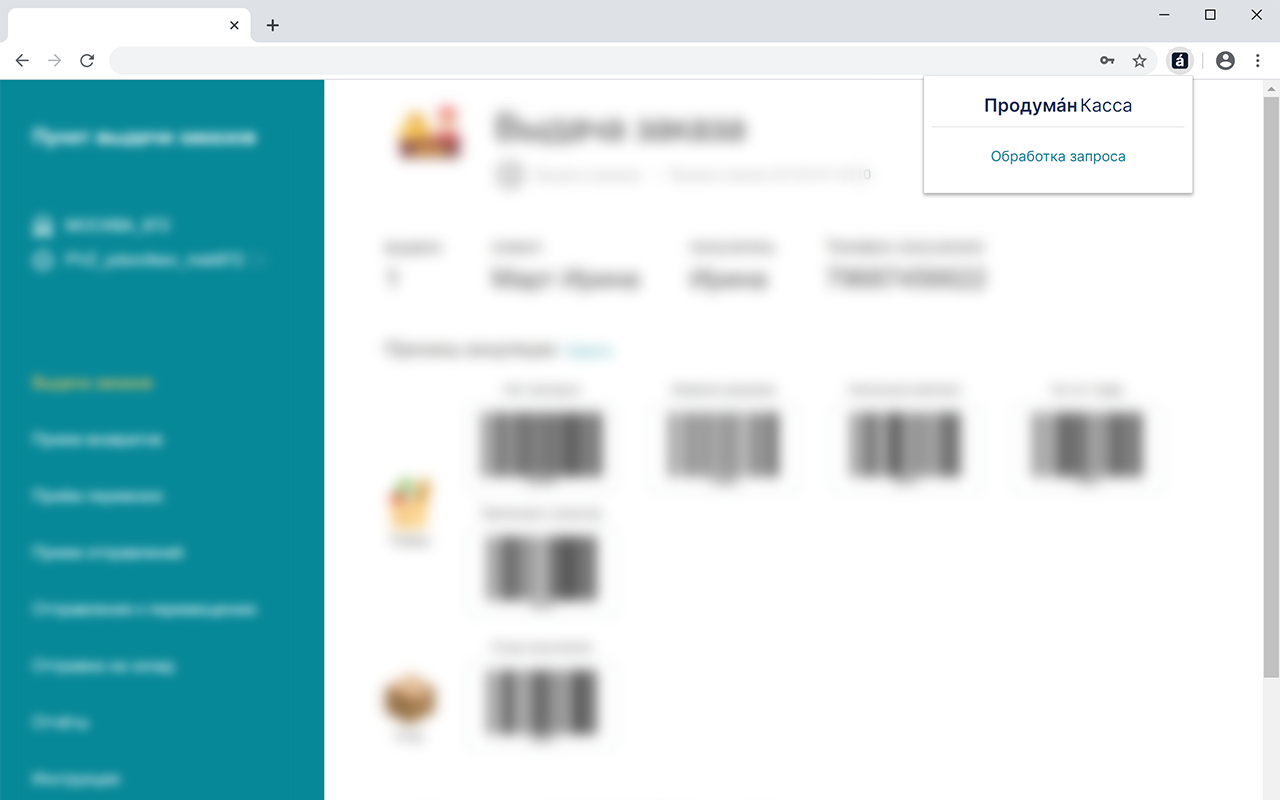Click the Обработка запроса text in popup
This screenshot has width=1280, height=800.
pyautogui.click(x=1058, y=157)
